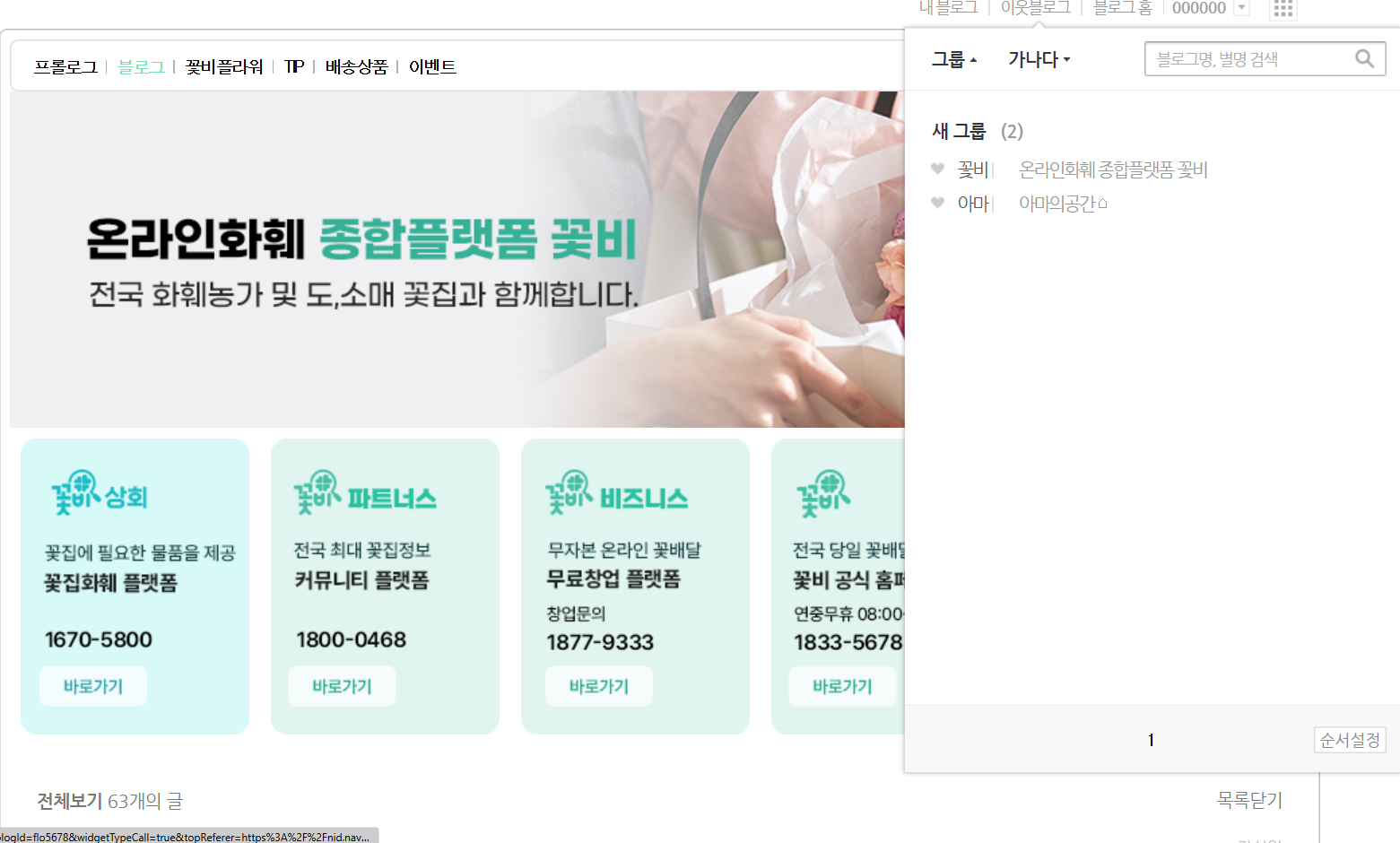
Task: Click the heart icon beside 아마
Action: (937, 203)
